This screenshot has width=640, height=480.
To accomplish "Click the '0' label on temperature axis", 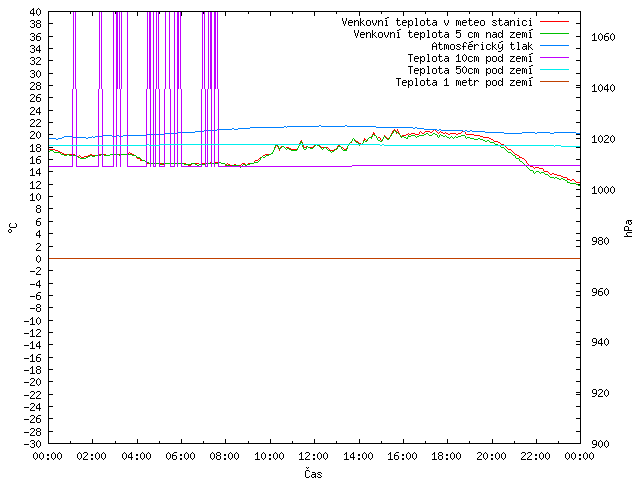I will tap(39, 259).
